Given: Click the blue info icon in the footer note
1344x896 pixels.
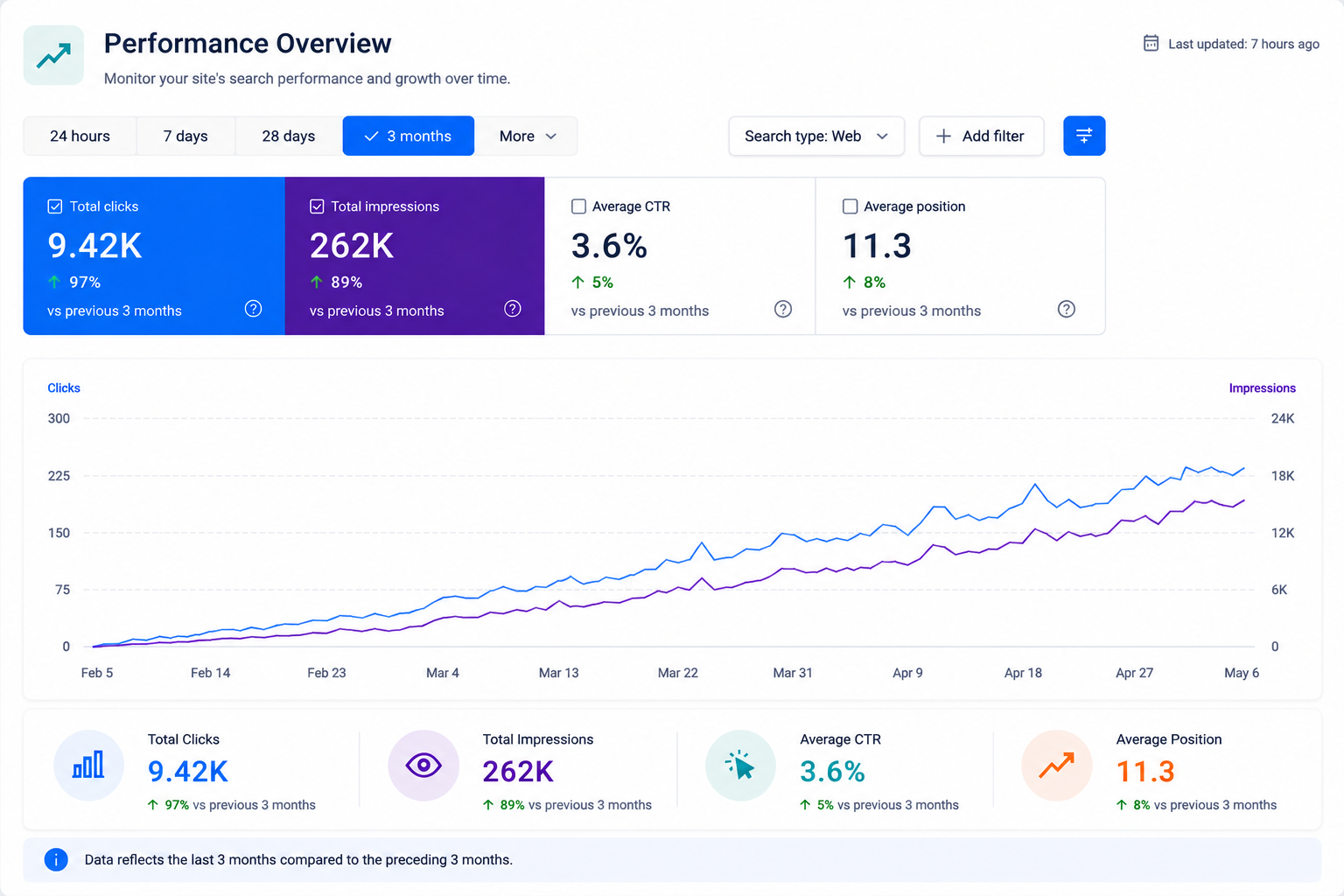Looking at the screenshot, I should pos(56,859).
